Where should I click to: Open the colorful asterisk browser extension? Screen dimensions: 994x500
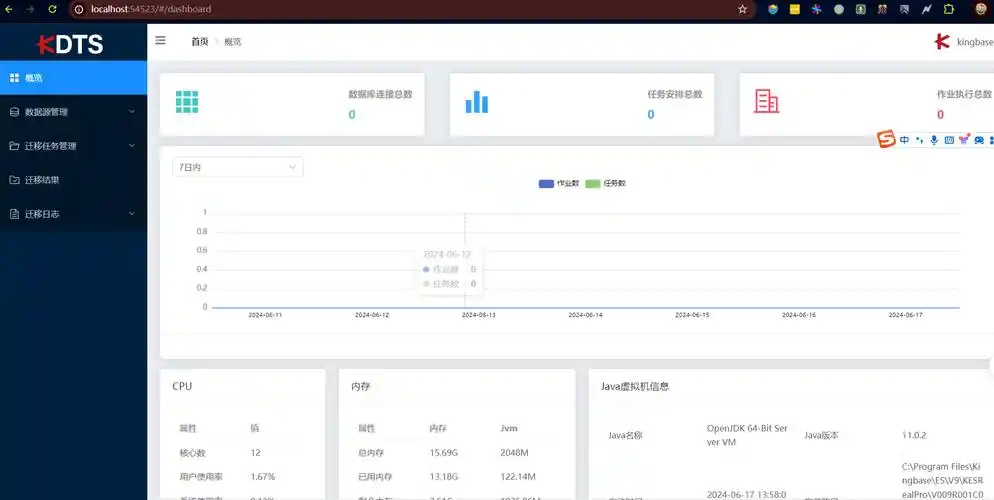pos(816,10)
